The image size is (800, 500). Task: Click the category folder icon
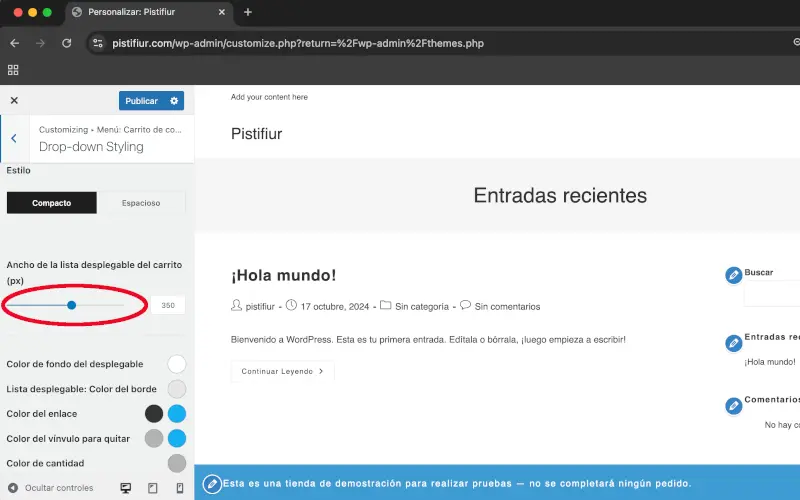click(386, 305)
